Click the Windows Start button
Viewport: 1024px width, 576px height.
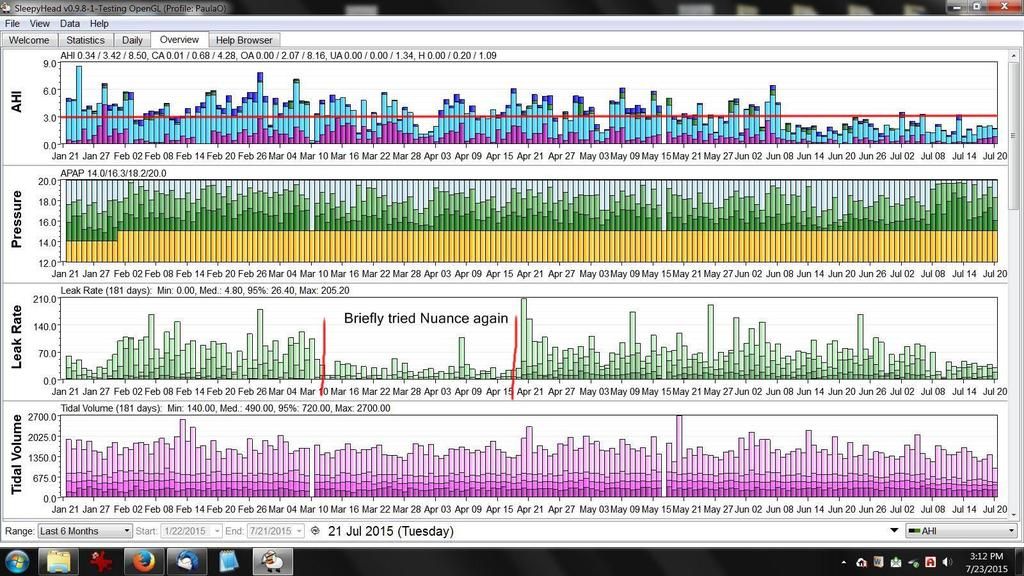(x=17, y=561)
